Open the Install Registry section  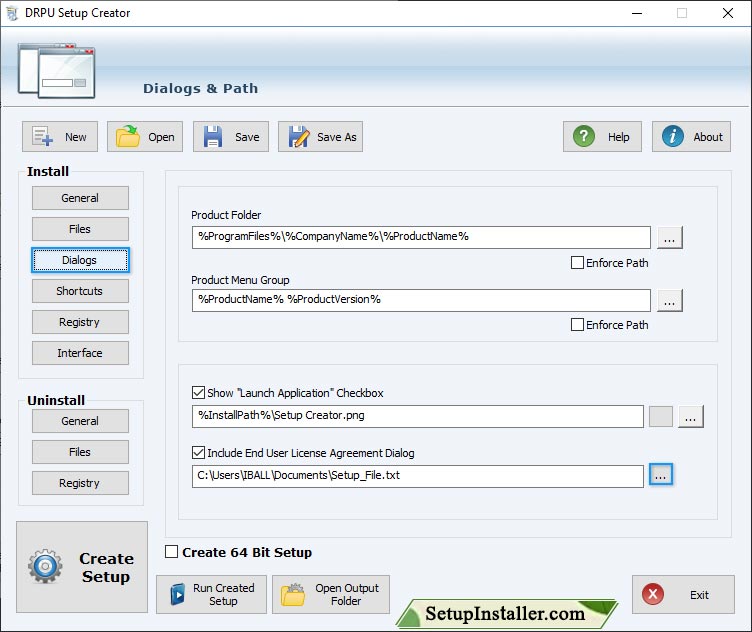[x=80, y=322]
